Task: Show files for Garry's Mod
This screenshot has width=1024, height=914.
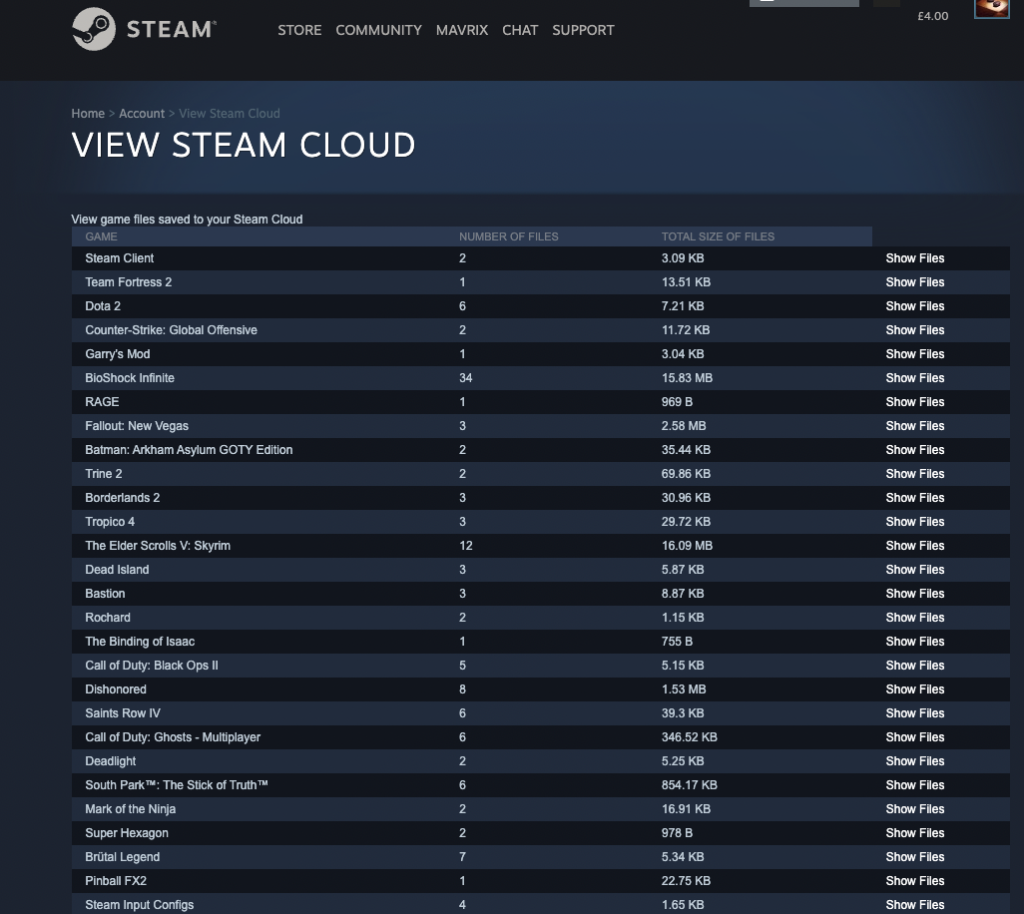Action: pyautogui.click(x=915, y=354)
